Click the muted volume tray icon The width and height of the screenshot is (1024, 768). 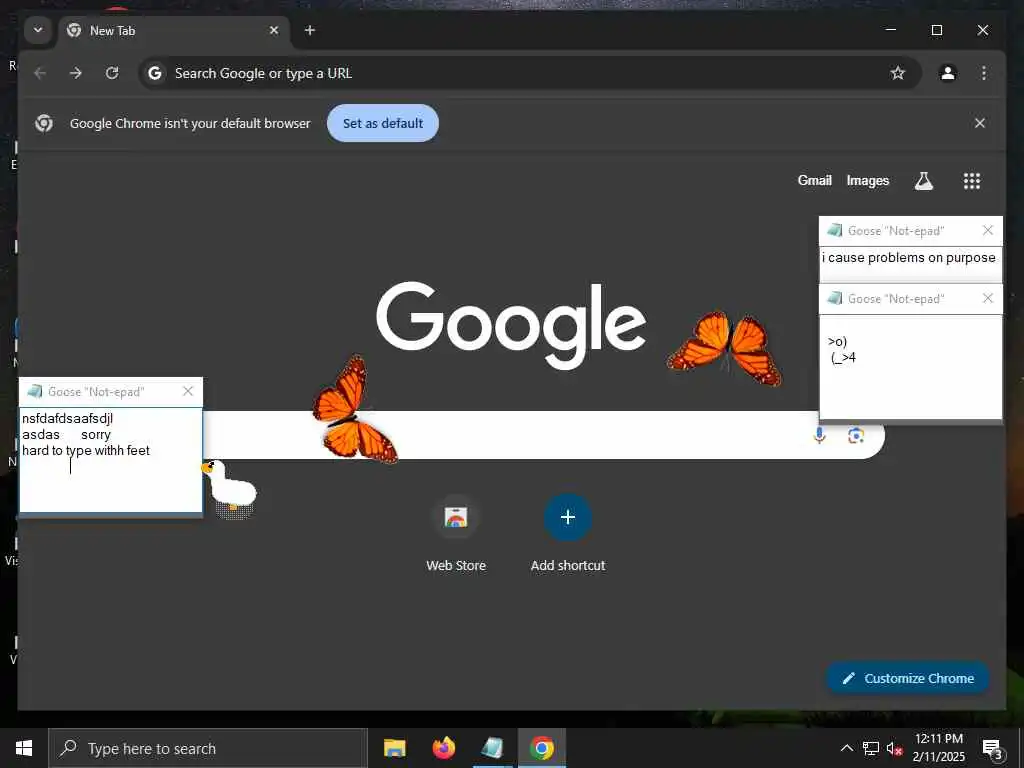click(x=894, y=748)
